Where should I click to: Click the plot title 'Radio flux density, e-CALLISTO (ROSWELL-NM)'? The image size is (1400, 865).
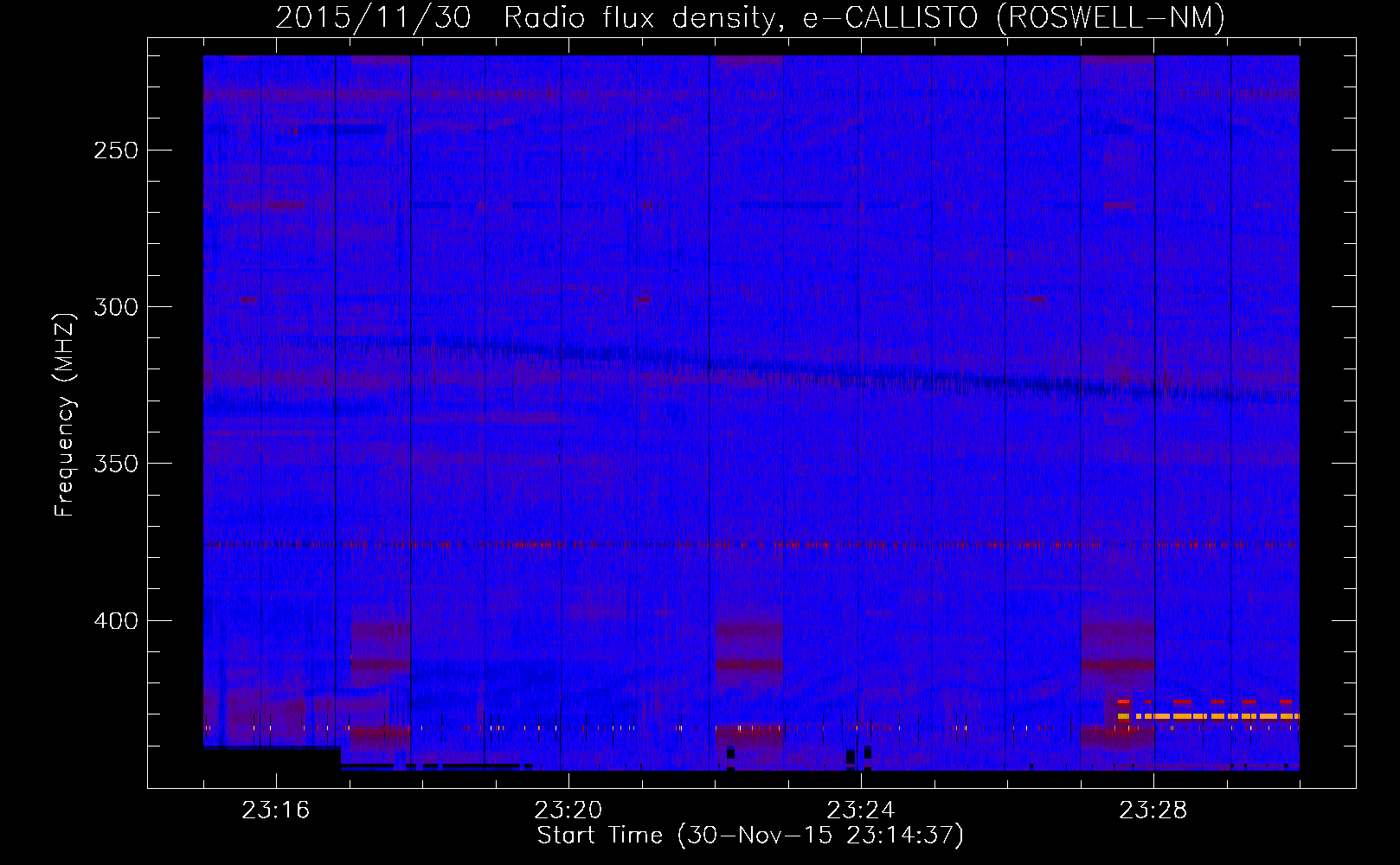click(864, 17)
